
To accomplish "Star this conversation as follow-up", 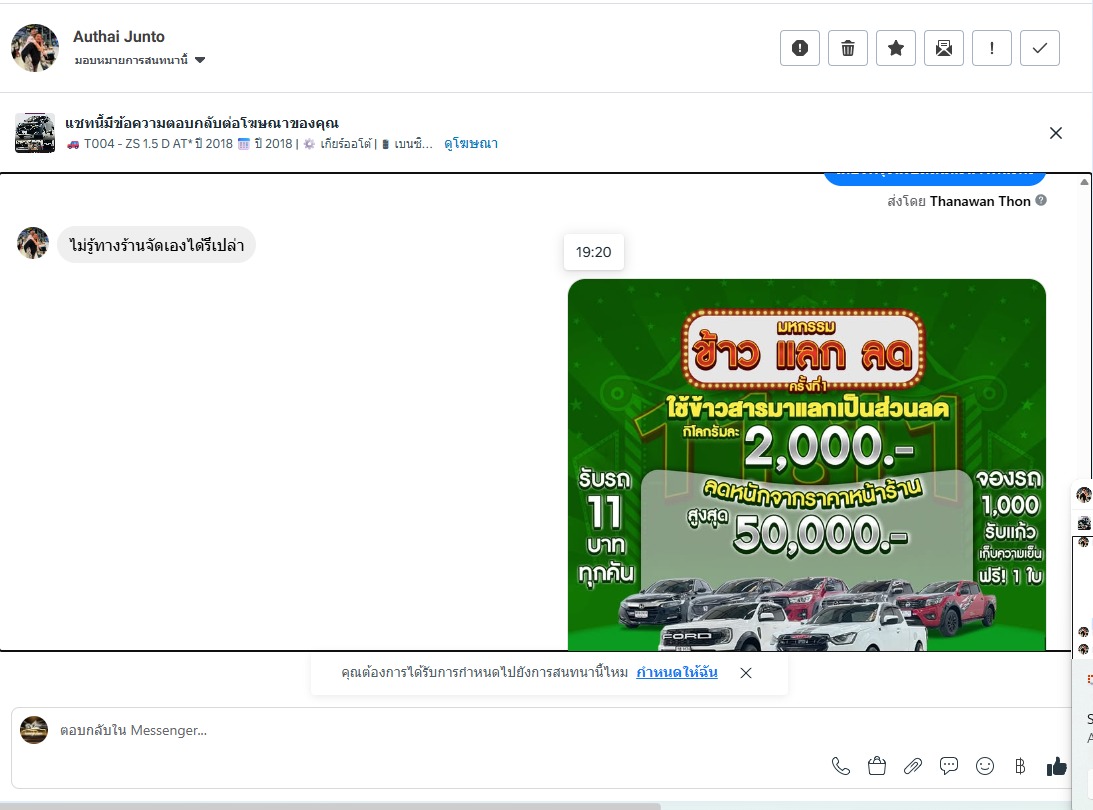I will coord(896,48).
